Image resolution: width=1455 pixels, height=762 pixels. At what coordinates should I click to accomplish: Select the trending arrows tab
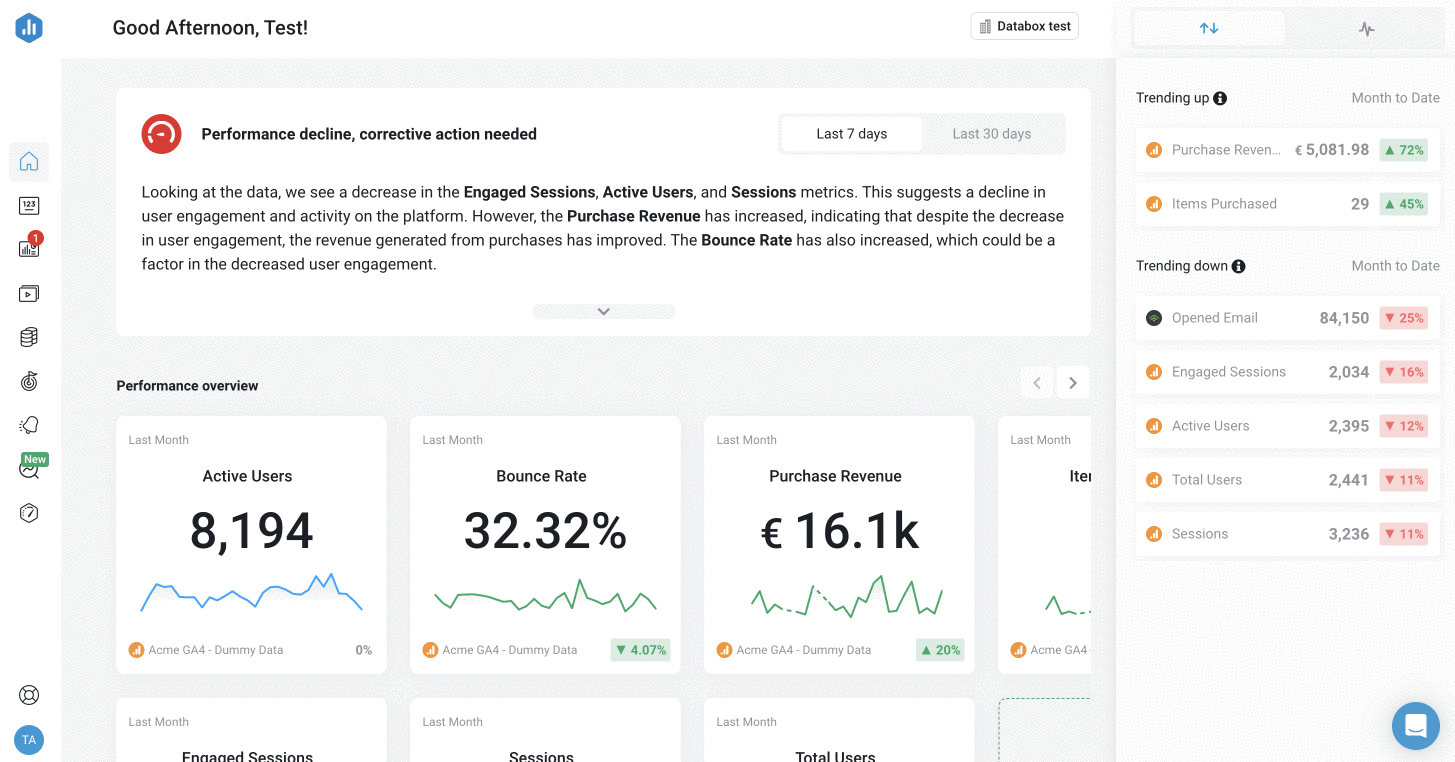[1209, 28]
